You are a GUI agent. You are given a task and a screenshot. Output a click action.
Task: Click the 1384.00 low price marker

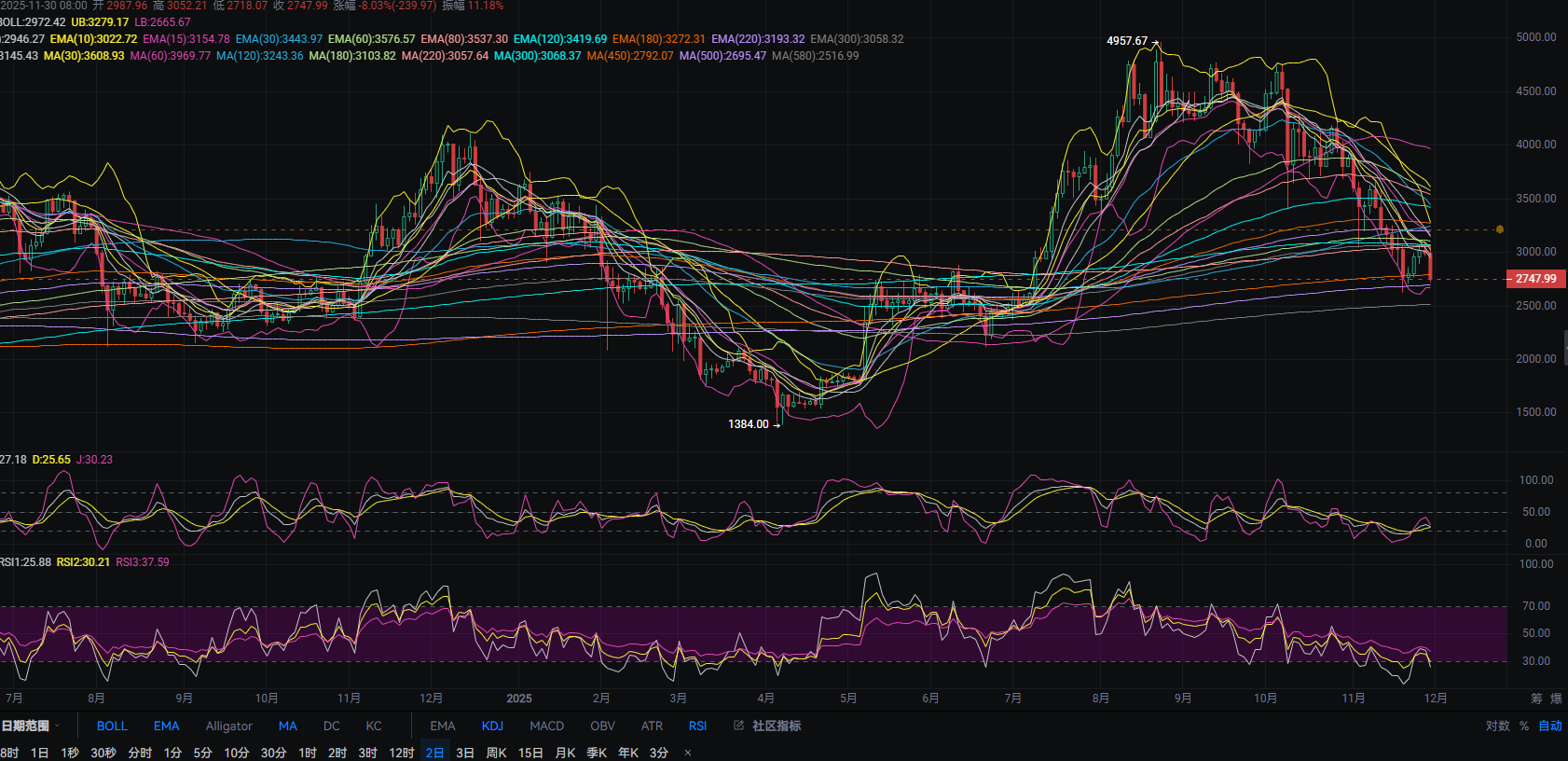click(749, 424)
